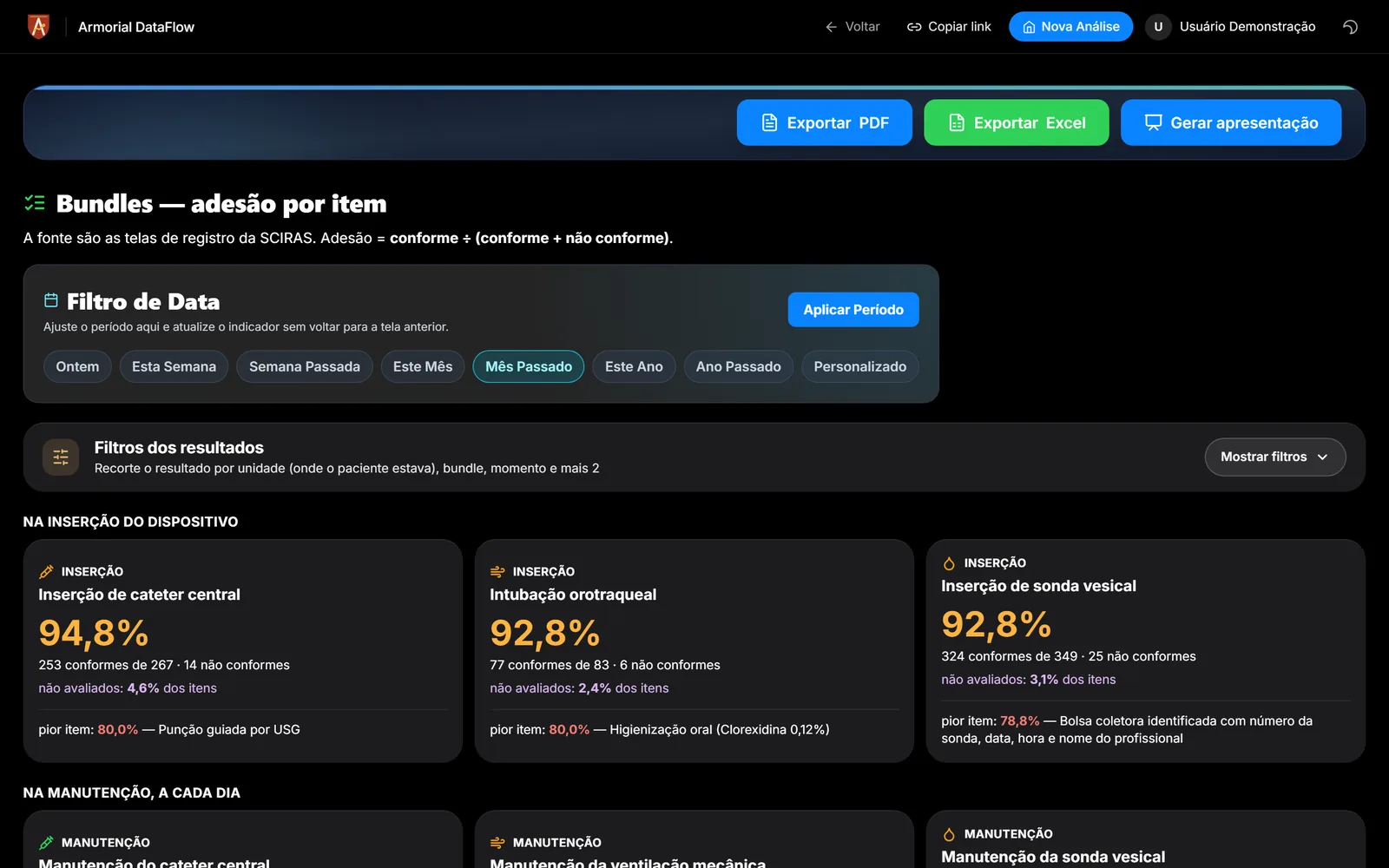Screen dimensions: 1389x868
Task: Expand the Mostrar filtros dropdown
Action: [x=1275, y=457]
